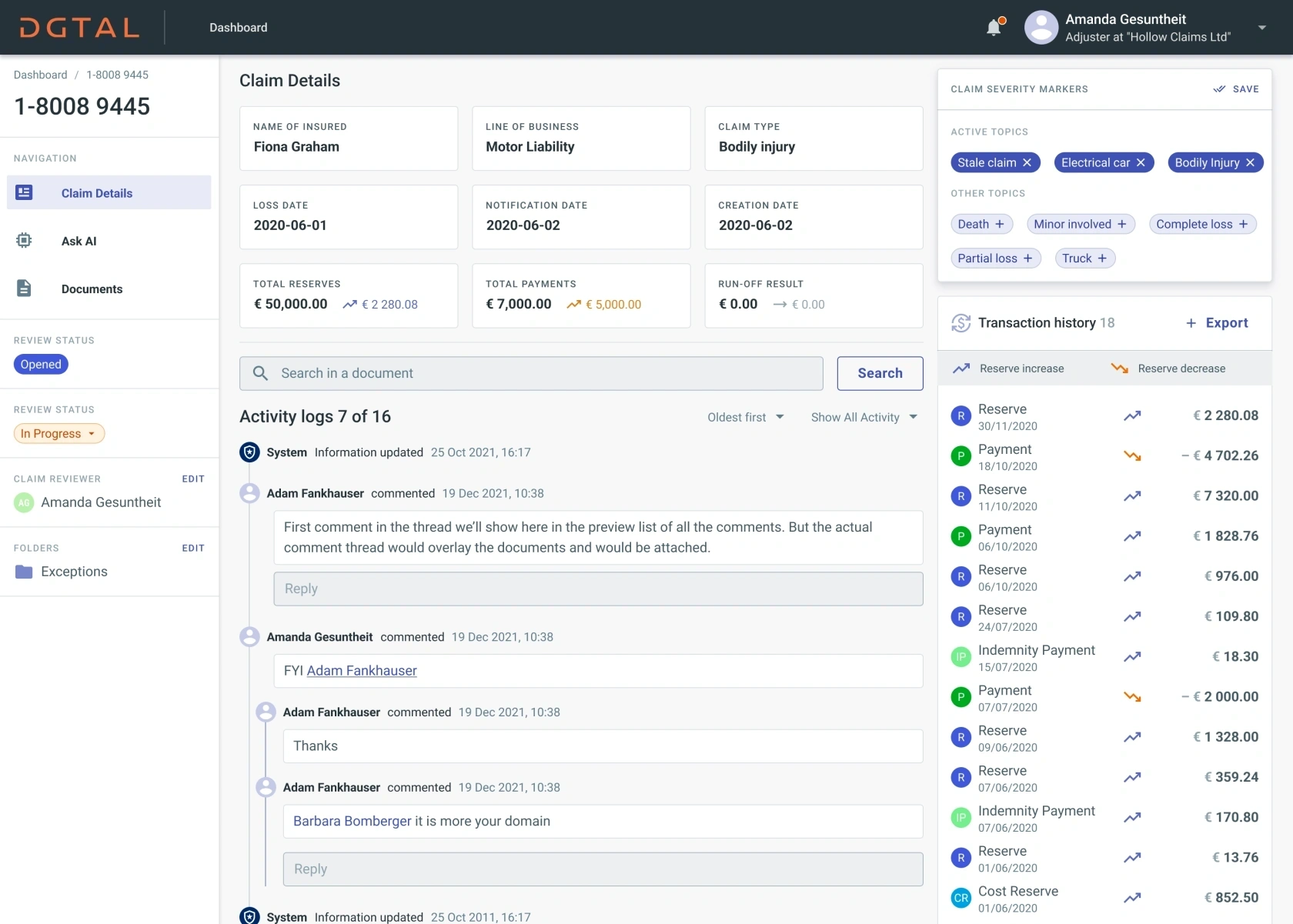This screenshot has width=1293, height=924.
Task: Click the Documents file icon in sidebar
Action: point(24,289)
